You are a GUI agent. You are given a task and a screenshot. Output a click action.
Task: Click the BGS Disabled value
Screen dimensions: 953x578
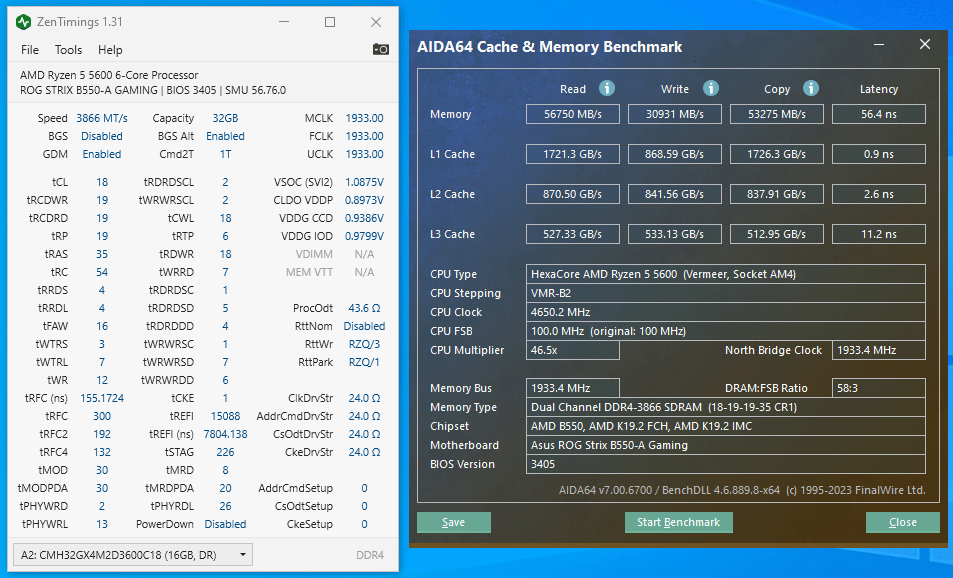pos(101,136)
